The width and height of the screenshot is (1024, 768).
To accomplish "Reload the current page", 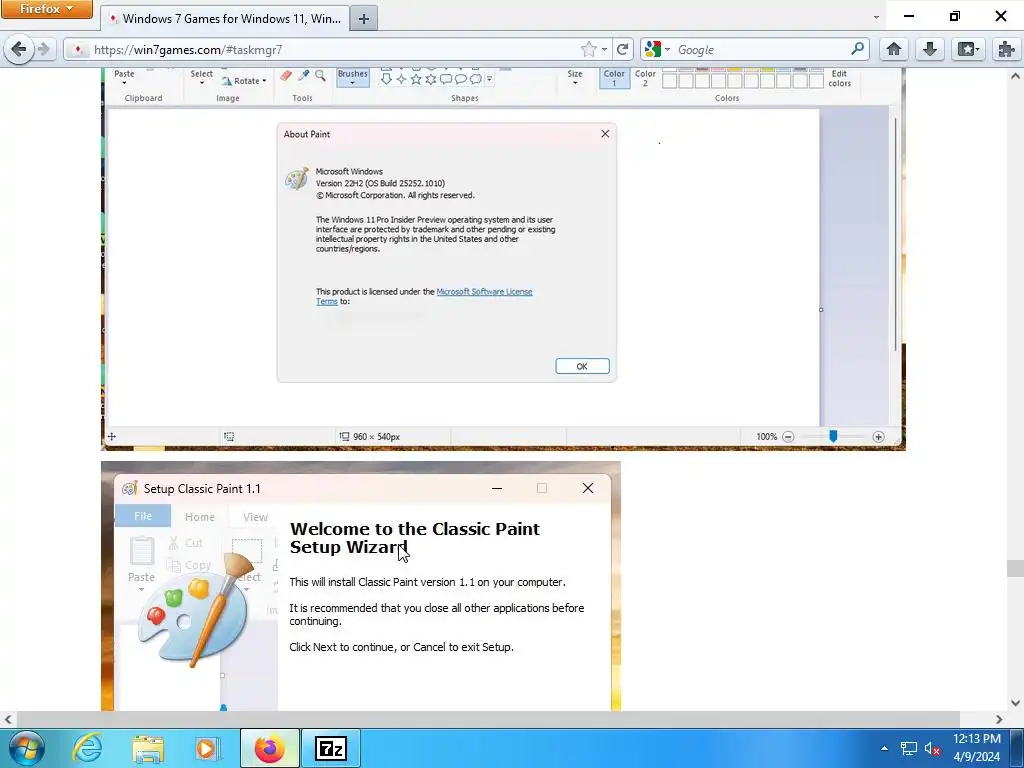I will pos(622,50).
